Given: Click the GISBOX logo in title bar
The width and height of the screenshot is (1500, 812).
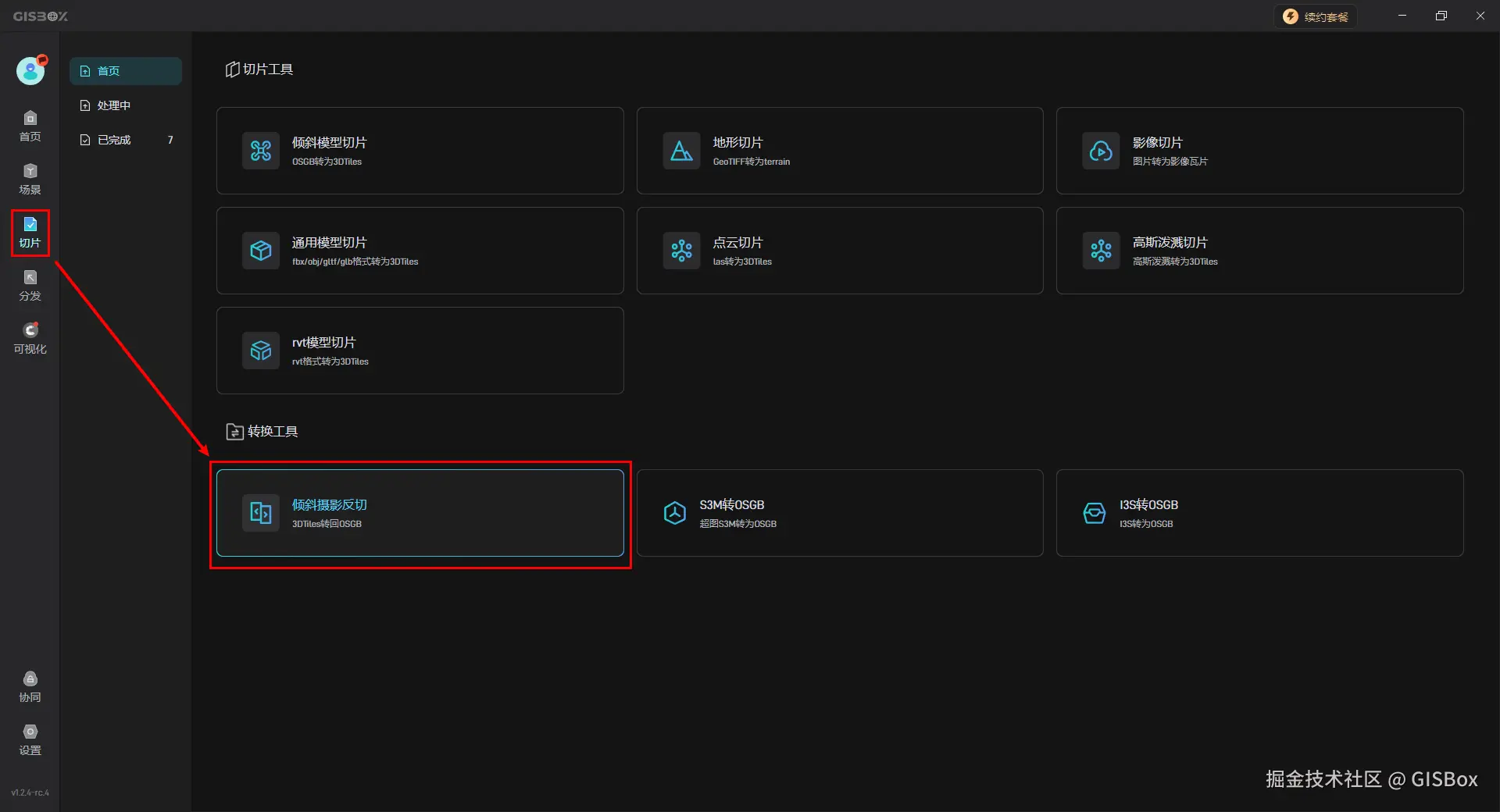Looking at the screenshot, I should [x=40, y=16].
